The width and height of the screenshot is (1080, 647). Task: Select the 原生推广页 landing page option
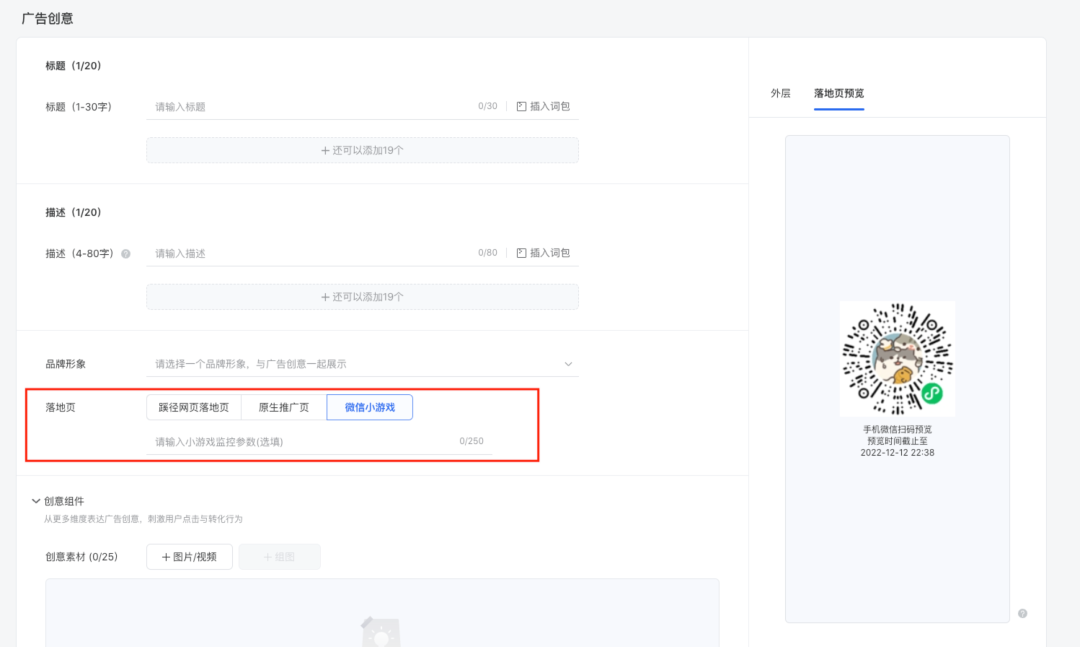284,407
